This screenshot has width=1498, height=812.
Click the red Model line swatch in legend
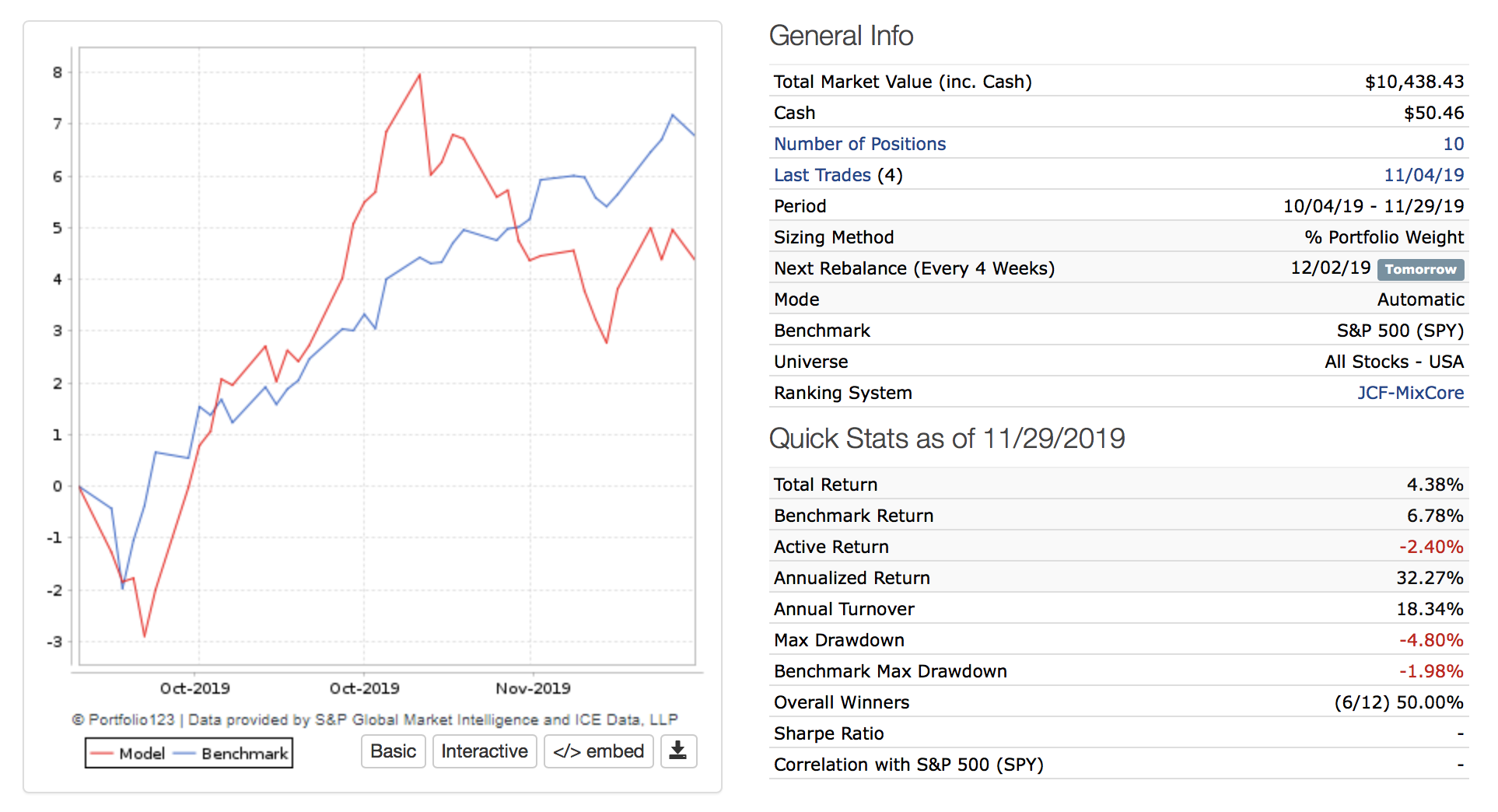101,754
